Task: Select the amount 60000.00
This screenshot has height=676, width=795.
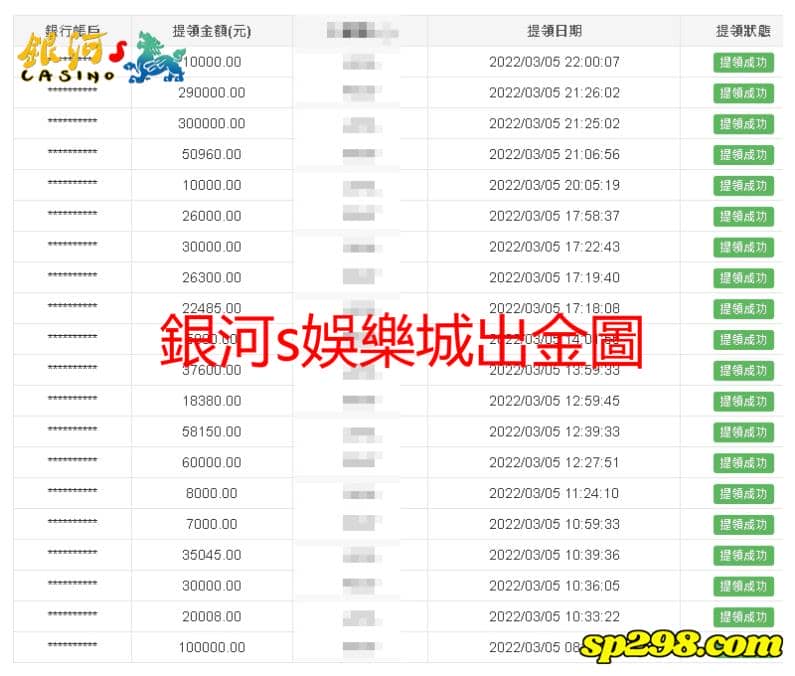Action: 211,462
